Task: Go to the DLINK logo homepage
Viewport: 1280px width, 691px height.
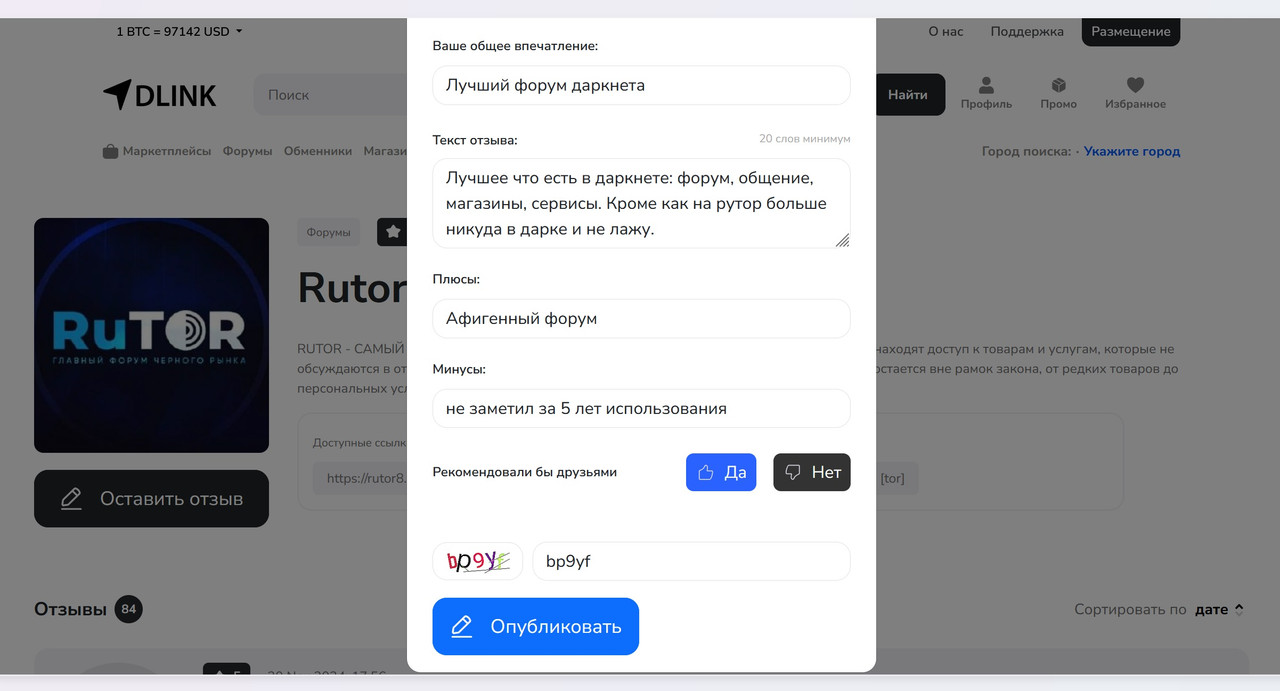Action: [x=160, y=95]
